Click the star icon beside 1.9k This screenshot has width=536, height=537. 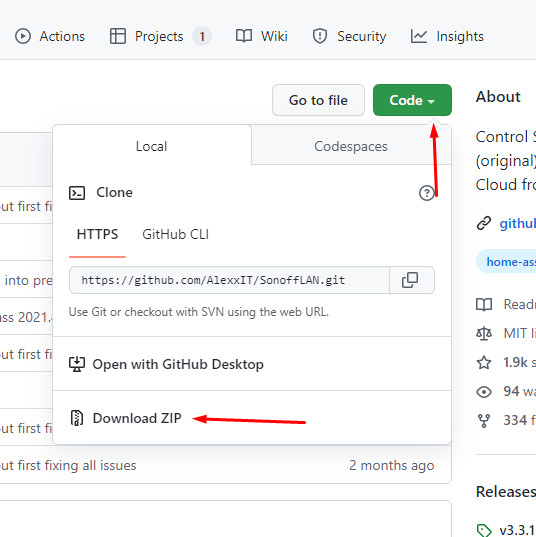484,362
